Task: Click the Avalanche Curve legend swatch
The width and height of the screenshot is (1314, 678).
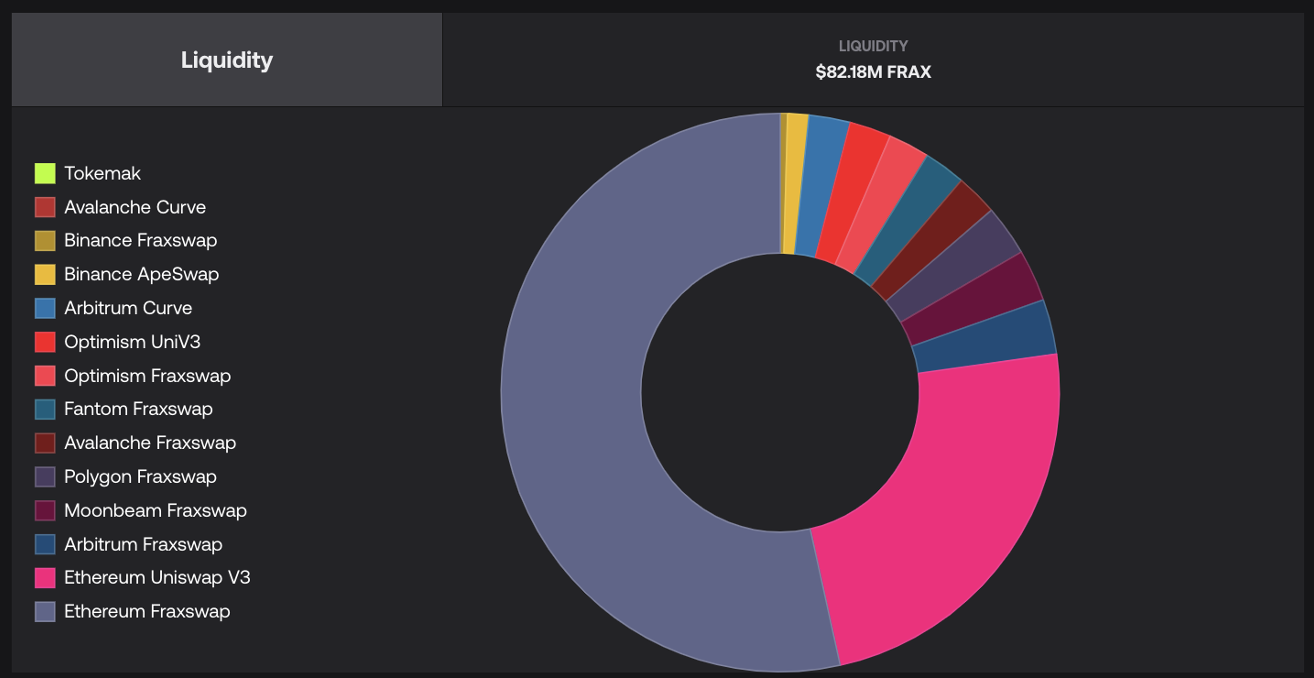Action: [x=45, y=207]
